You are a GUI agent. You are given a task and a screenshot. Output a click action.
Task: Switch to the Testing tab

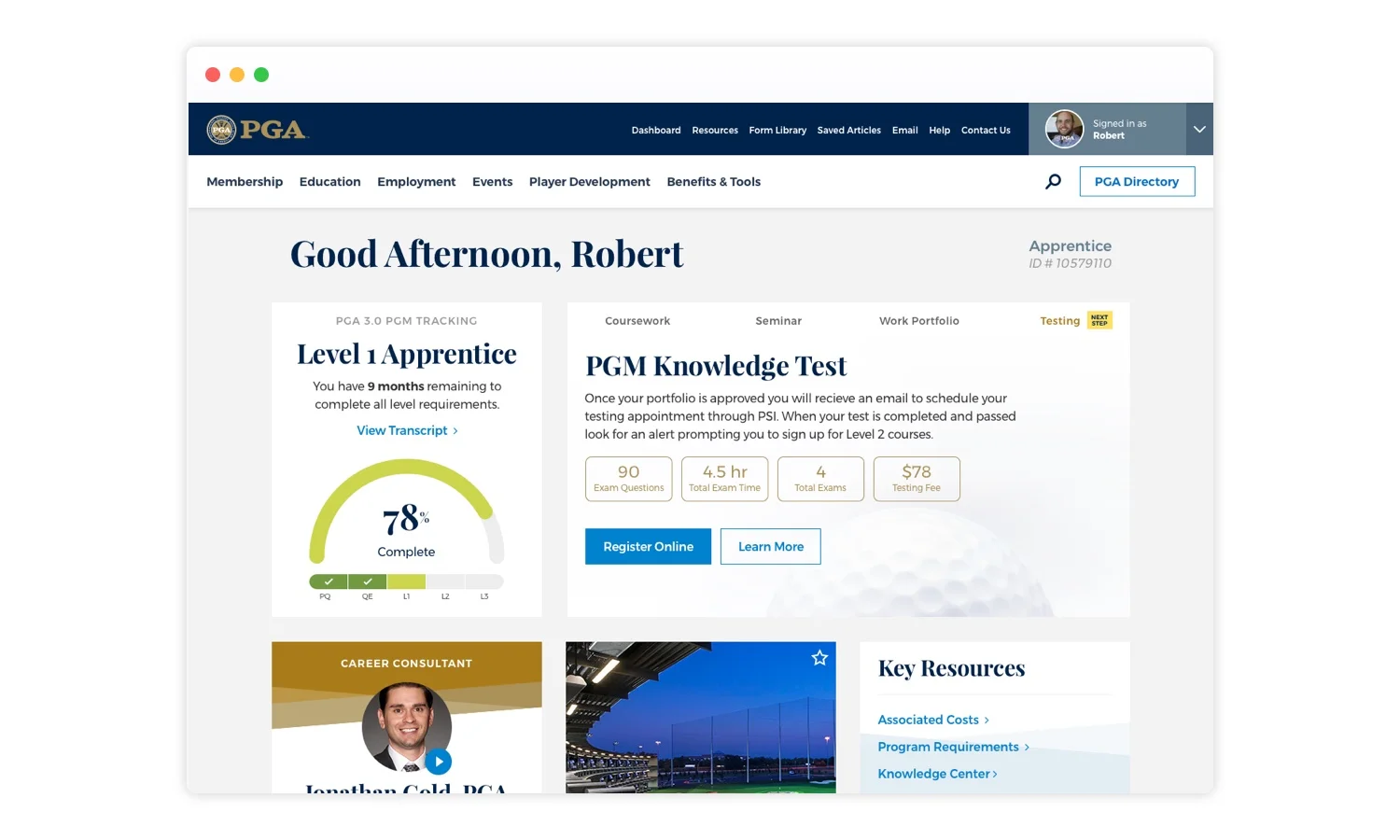point(1060,321)
